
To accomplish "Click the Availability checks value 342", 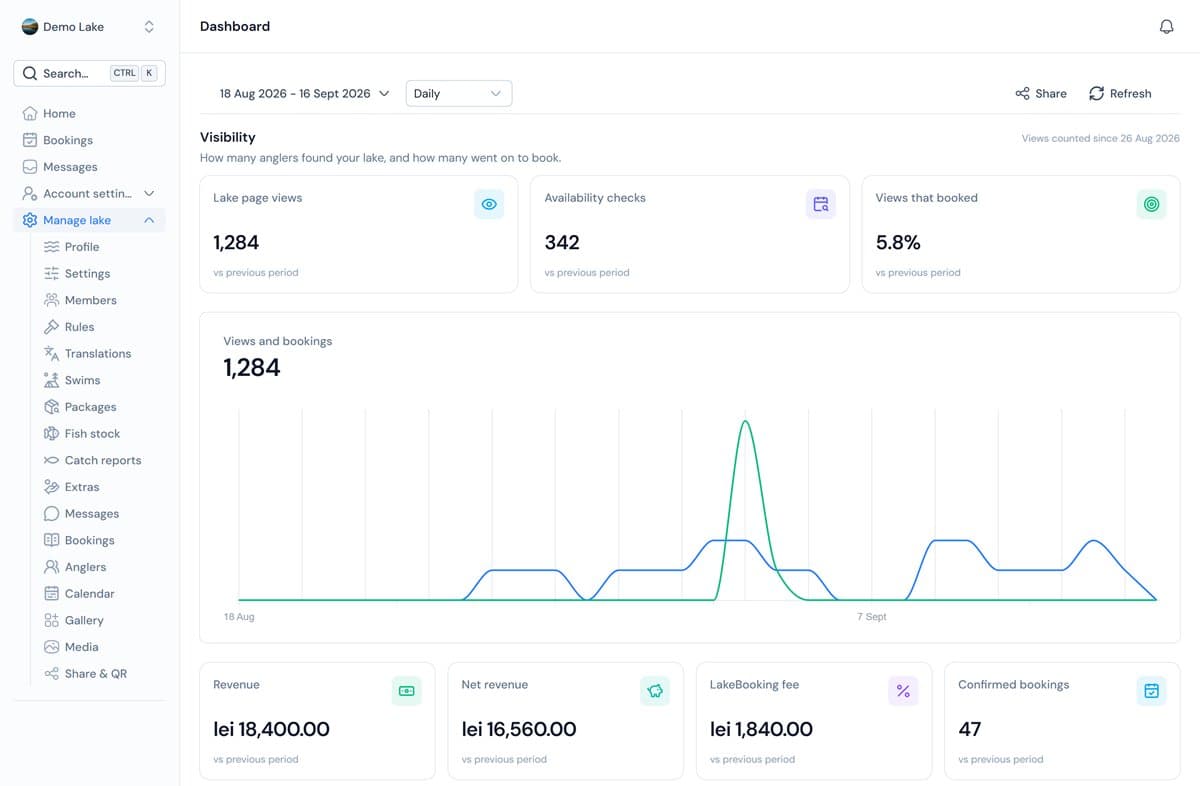I will pos(562,242).
